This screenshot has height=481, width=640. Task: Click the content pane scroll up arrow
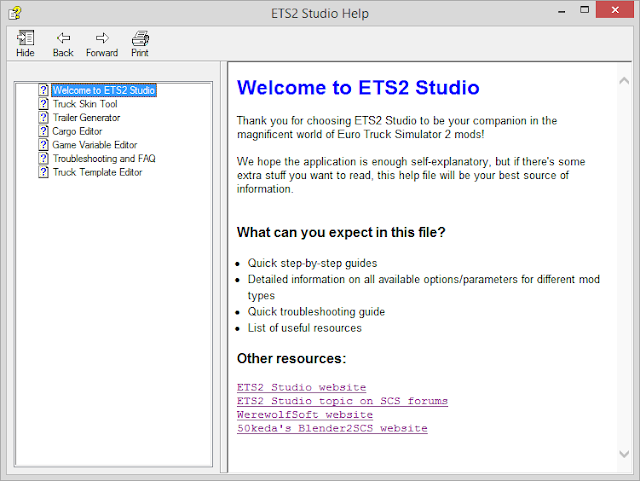(624, 81)
